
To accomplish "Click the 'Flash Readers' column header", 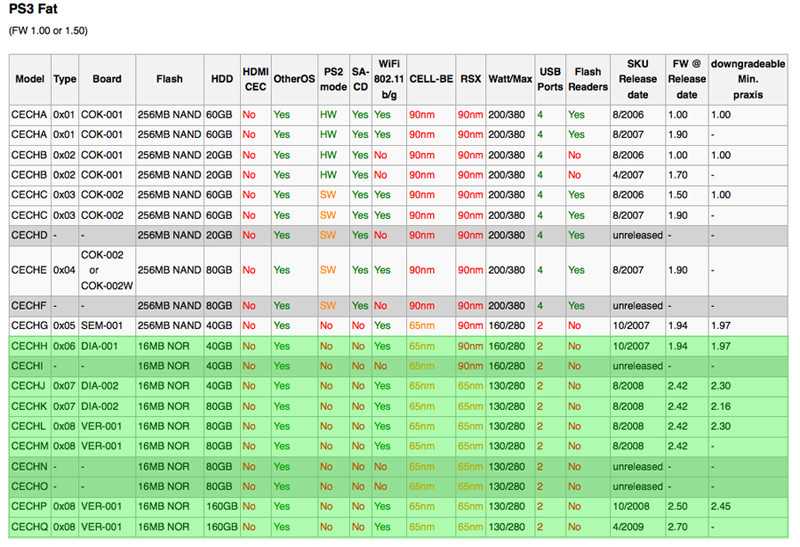I will pos(588,79).
